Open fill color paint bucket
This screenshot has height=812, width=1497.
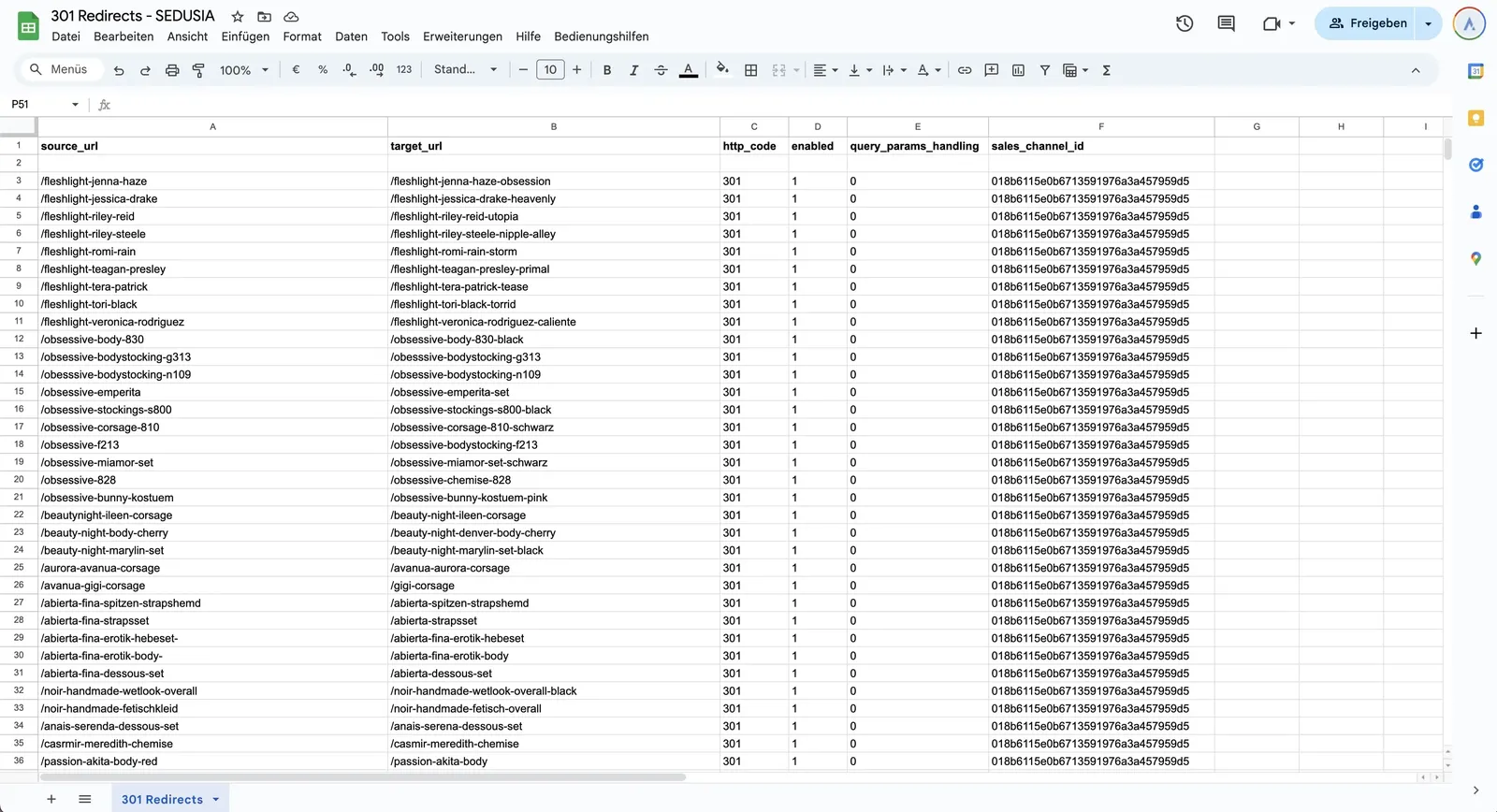point(722,69)
